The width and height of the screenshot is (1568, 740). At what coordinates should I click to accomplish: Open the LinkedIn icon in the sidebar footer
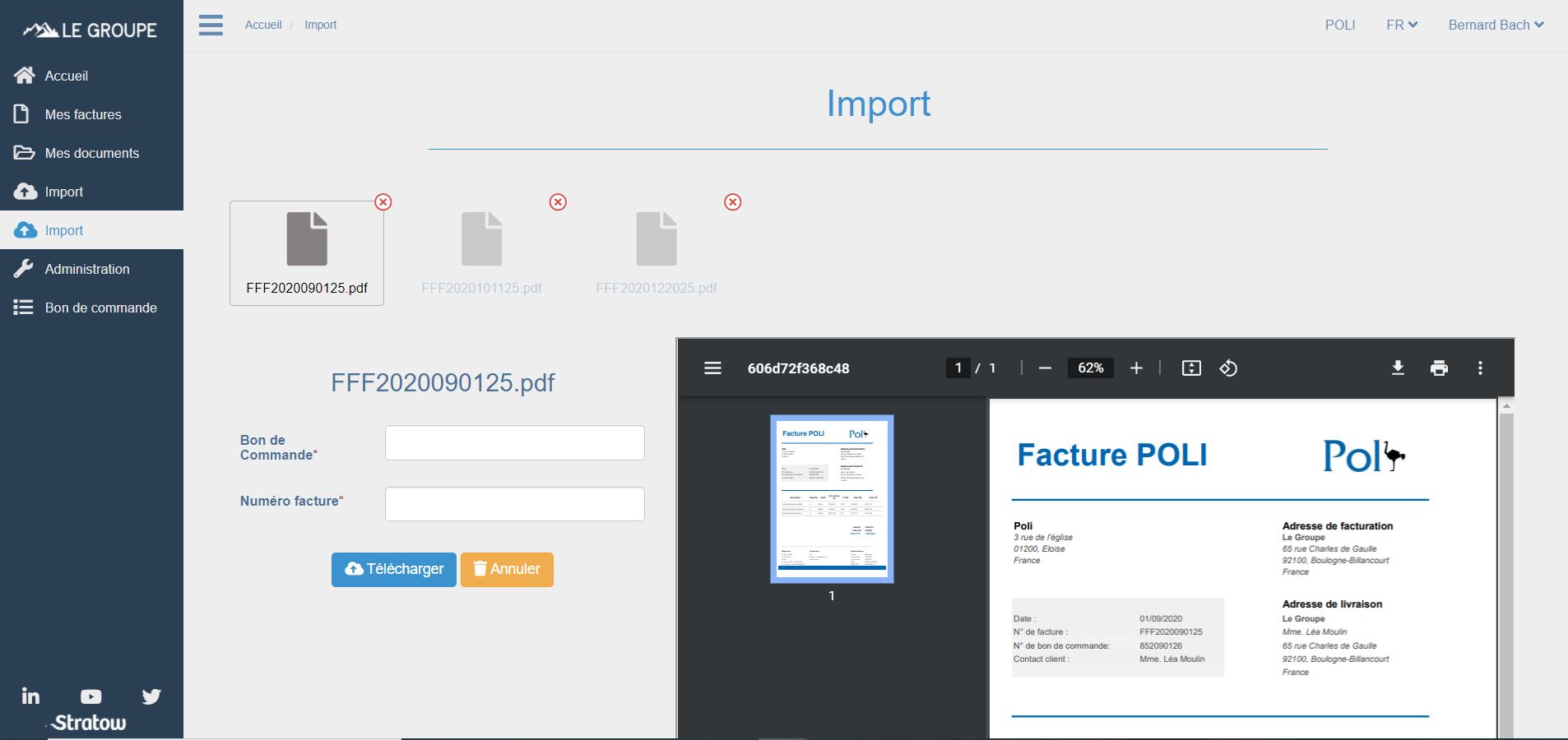(30, 696)
